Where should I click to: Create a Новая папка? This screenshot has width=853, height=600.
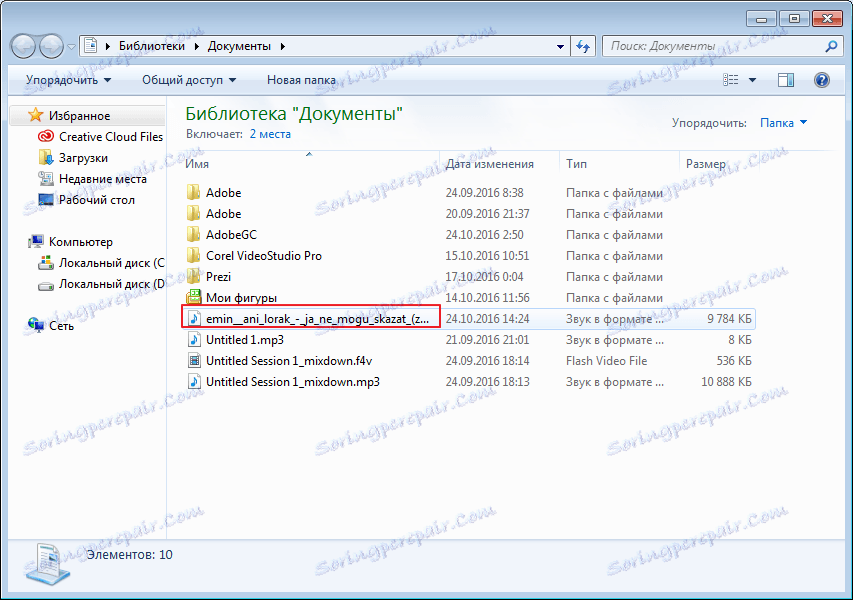(x=301, y=80)
